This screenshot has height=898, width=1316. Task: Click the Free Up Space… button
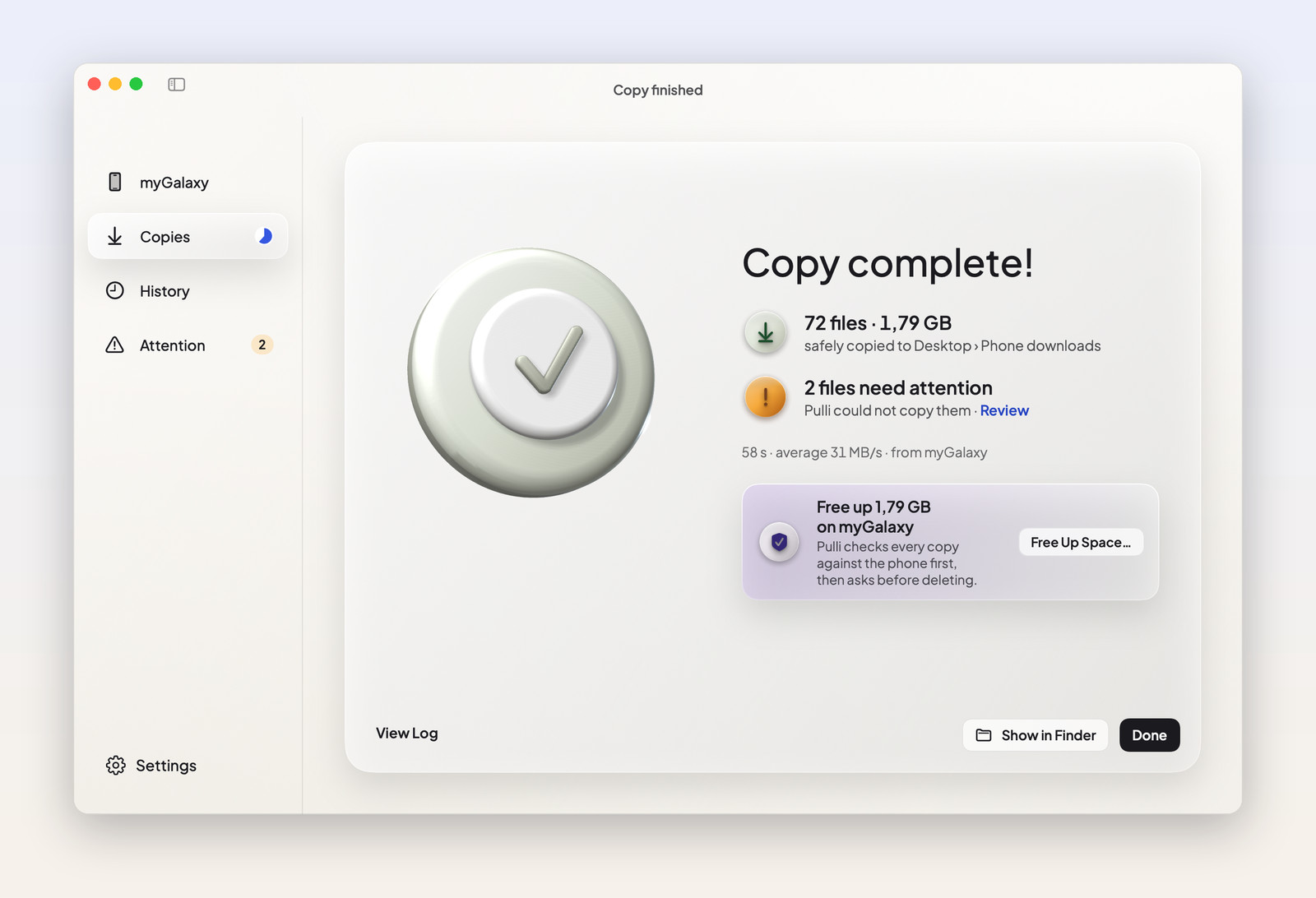click(x=1081, y=542)
